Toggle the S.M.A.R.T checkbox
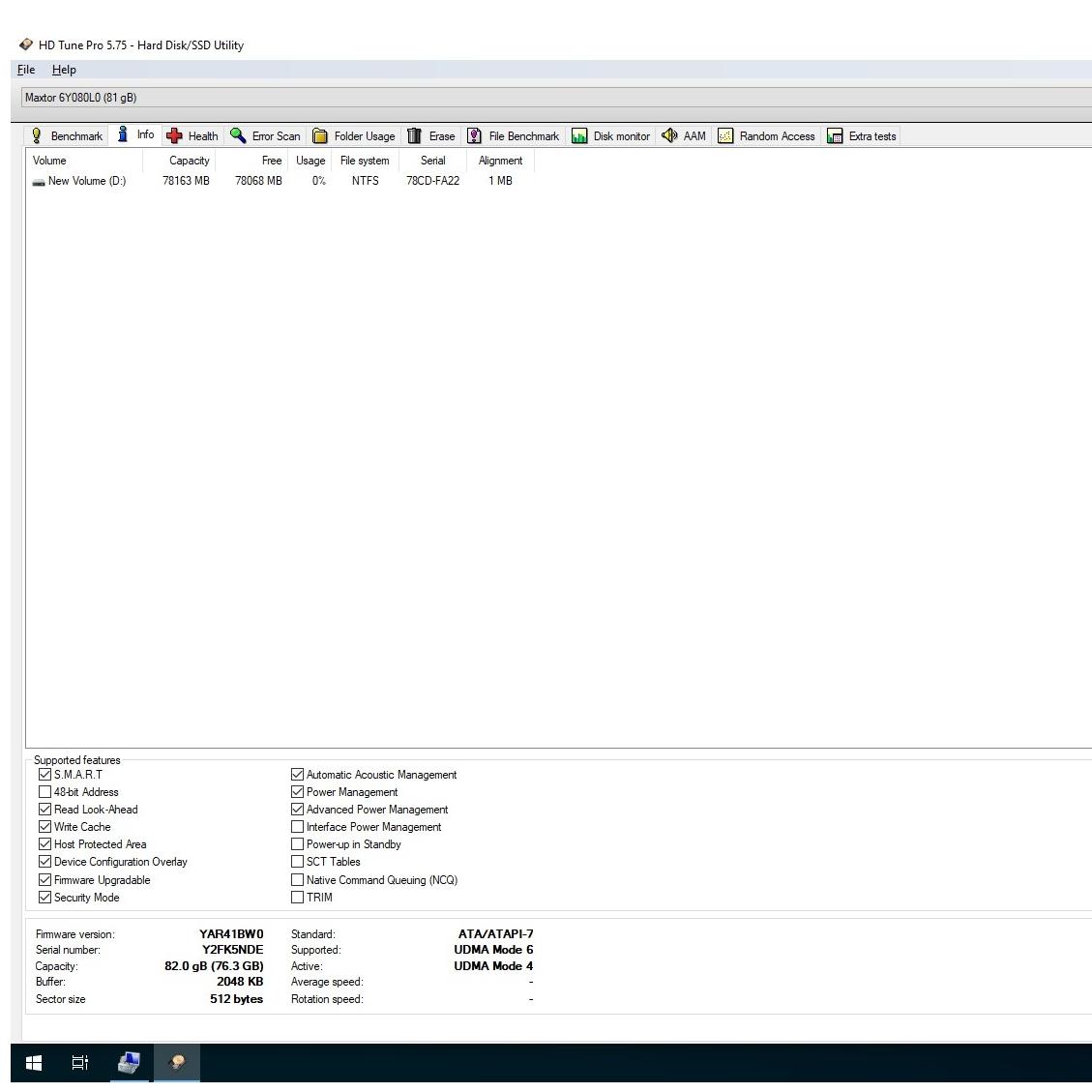The width and height of the screenshot is (1092, 1092). click(44, 775)
